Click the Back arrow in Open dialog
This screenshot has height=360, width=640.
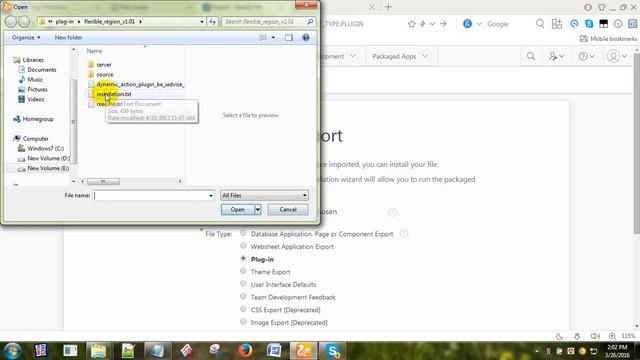pyautogui.click(x=11, y=22)
